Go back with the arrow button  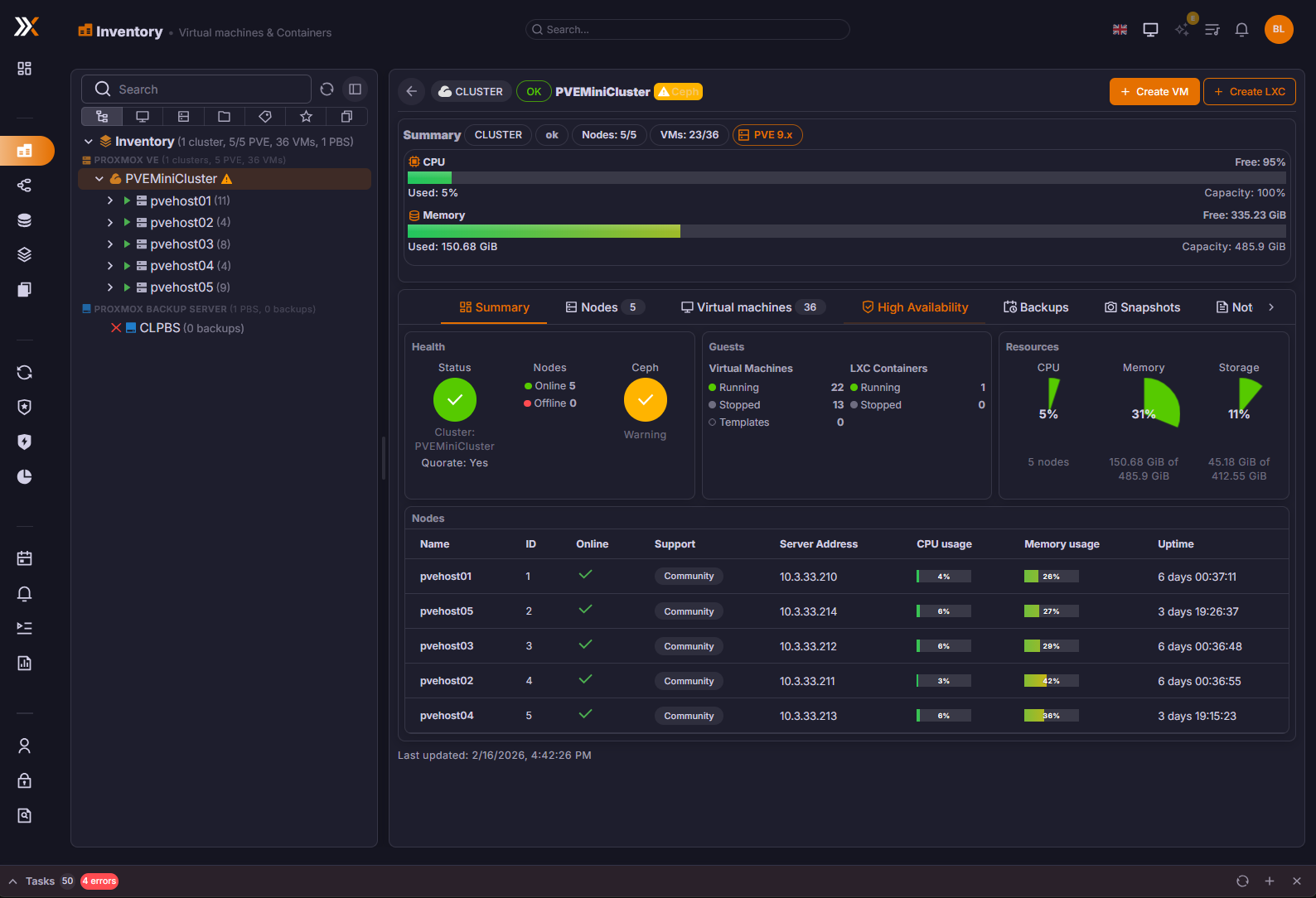[412, 92]
